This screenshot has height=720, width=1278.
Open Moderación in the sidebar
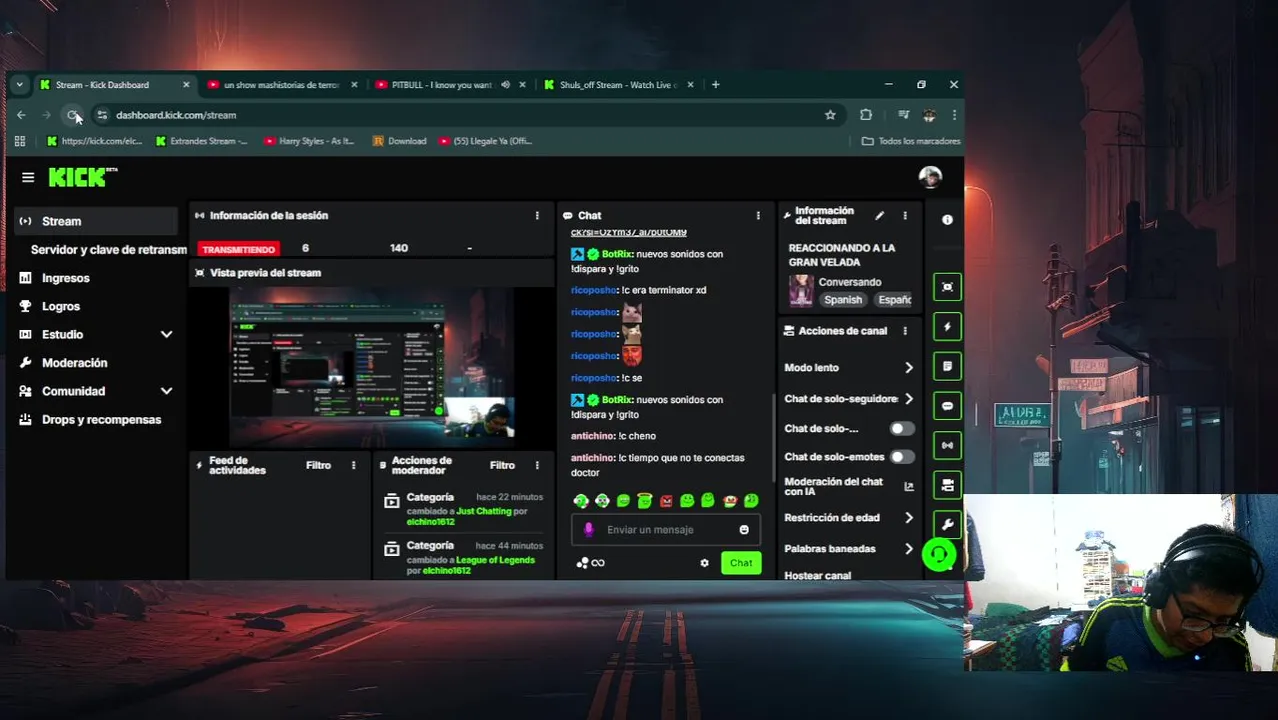tap(74, 363)
